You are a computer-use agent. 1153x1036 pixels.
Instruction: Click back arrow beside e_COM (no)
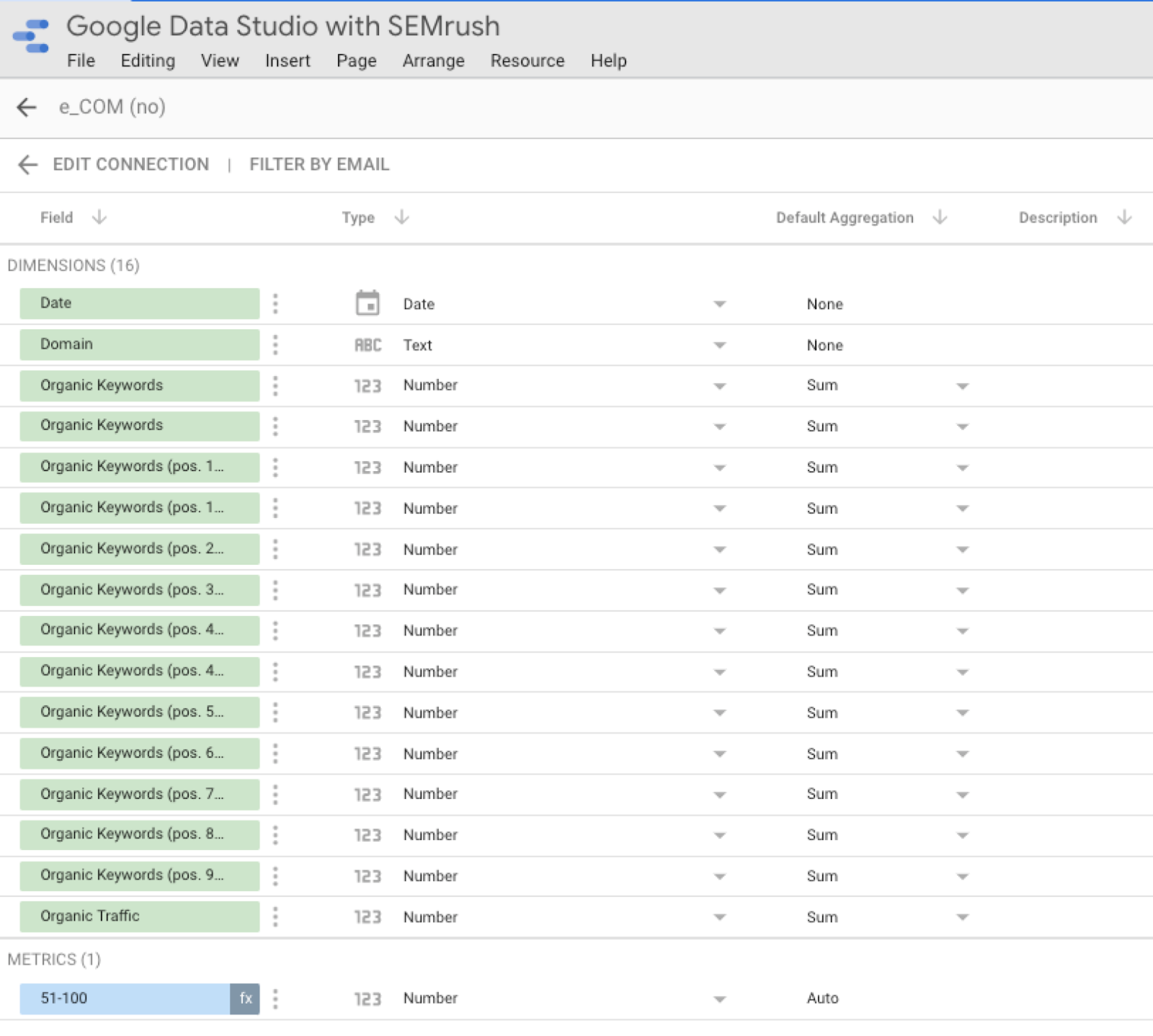pyautogui.click(x=27, y=107)
